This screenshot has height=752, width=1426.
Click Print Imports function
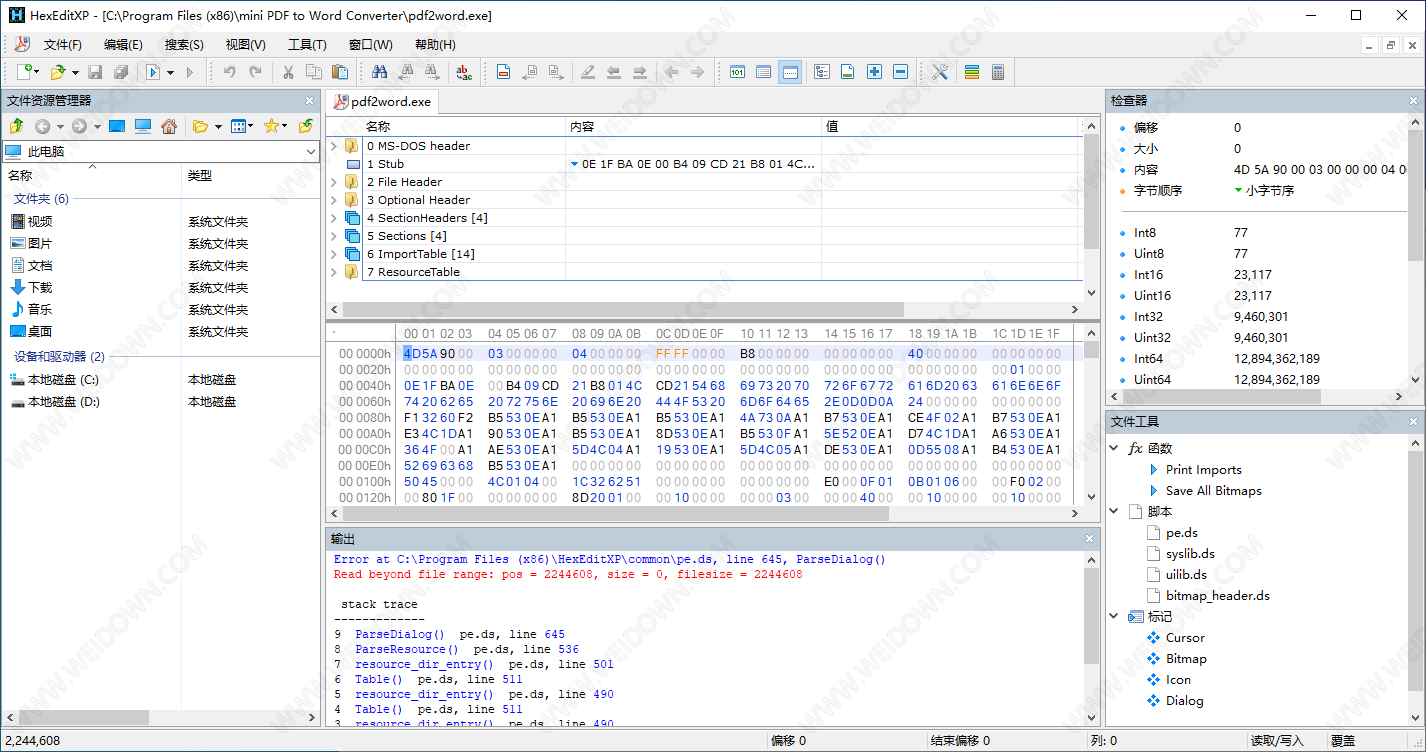point(1204,469)
